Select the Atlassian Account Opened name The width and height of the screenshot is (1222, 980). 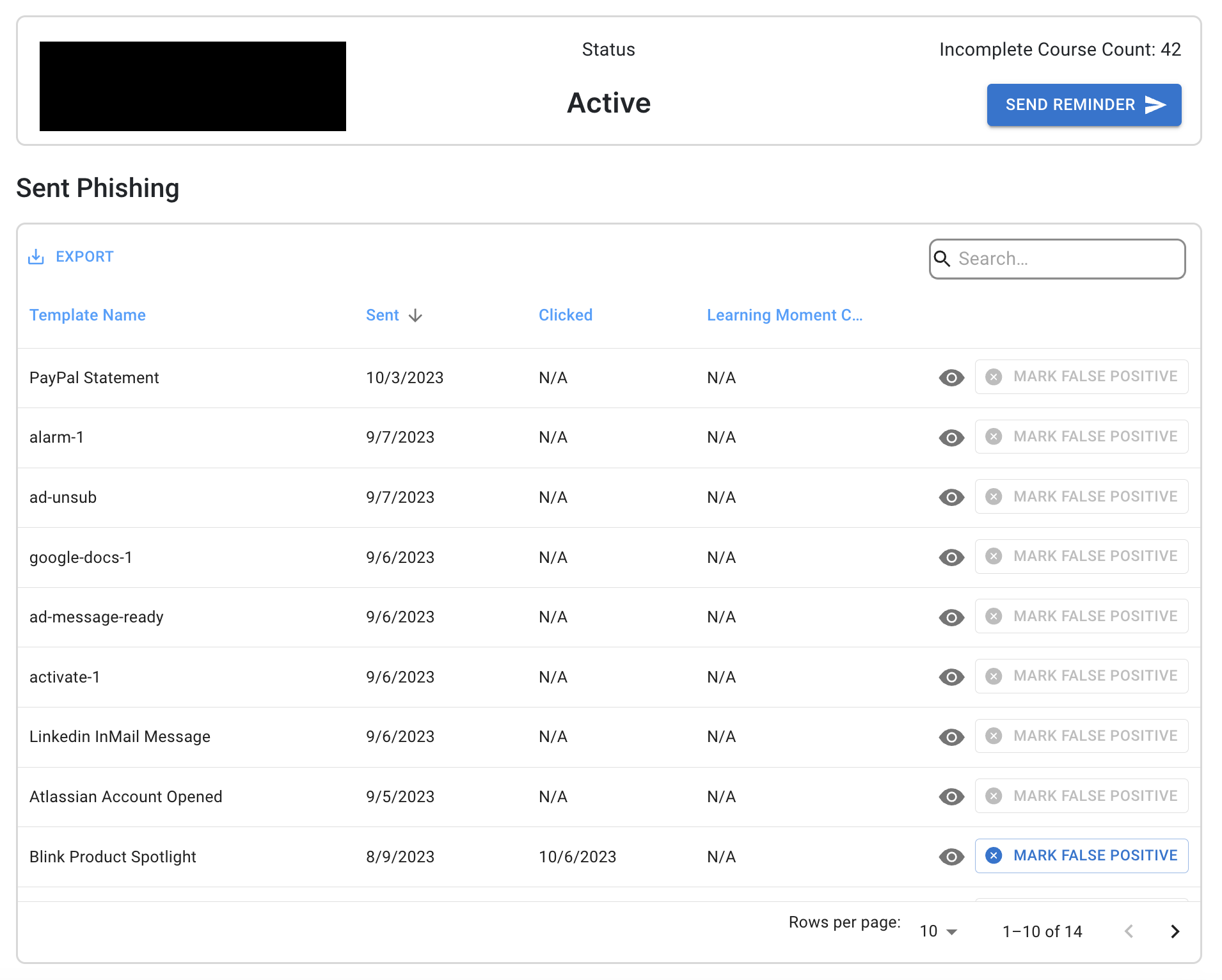[x=126, y=796]
